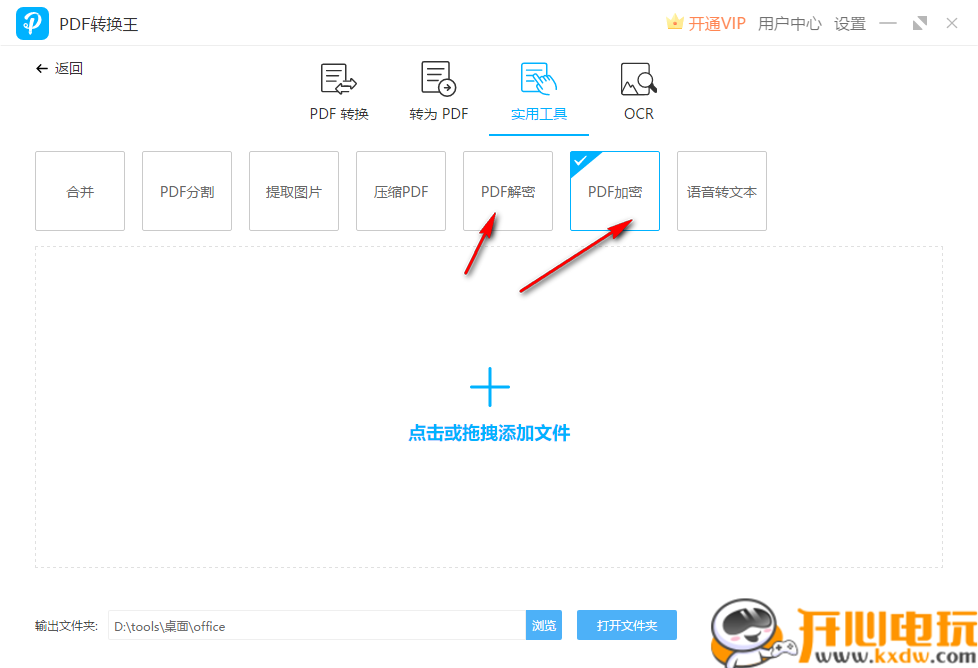Click the blue P app logo
The image size is (978, 668).
click(x=31, y=22)
